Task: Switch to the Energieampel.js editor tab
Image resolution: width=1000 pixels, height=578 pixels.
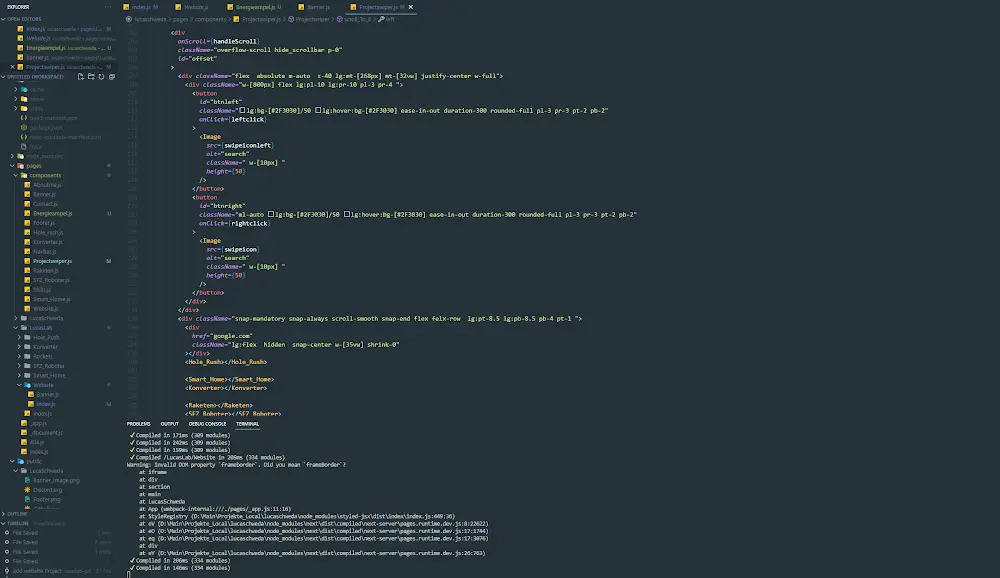Action: click(240, 7)
